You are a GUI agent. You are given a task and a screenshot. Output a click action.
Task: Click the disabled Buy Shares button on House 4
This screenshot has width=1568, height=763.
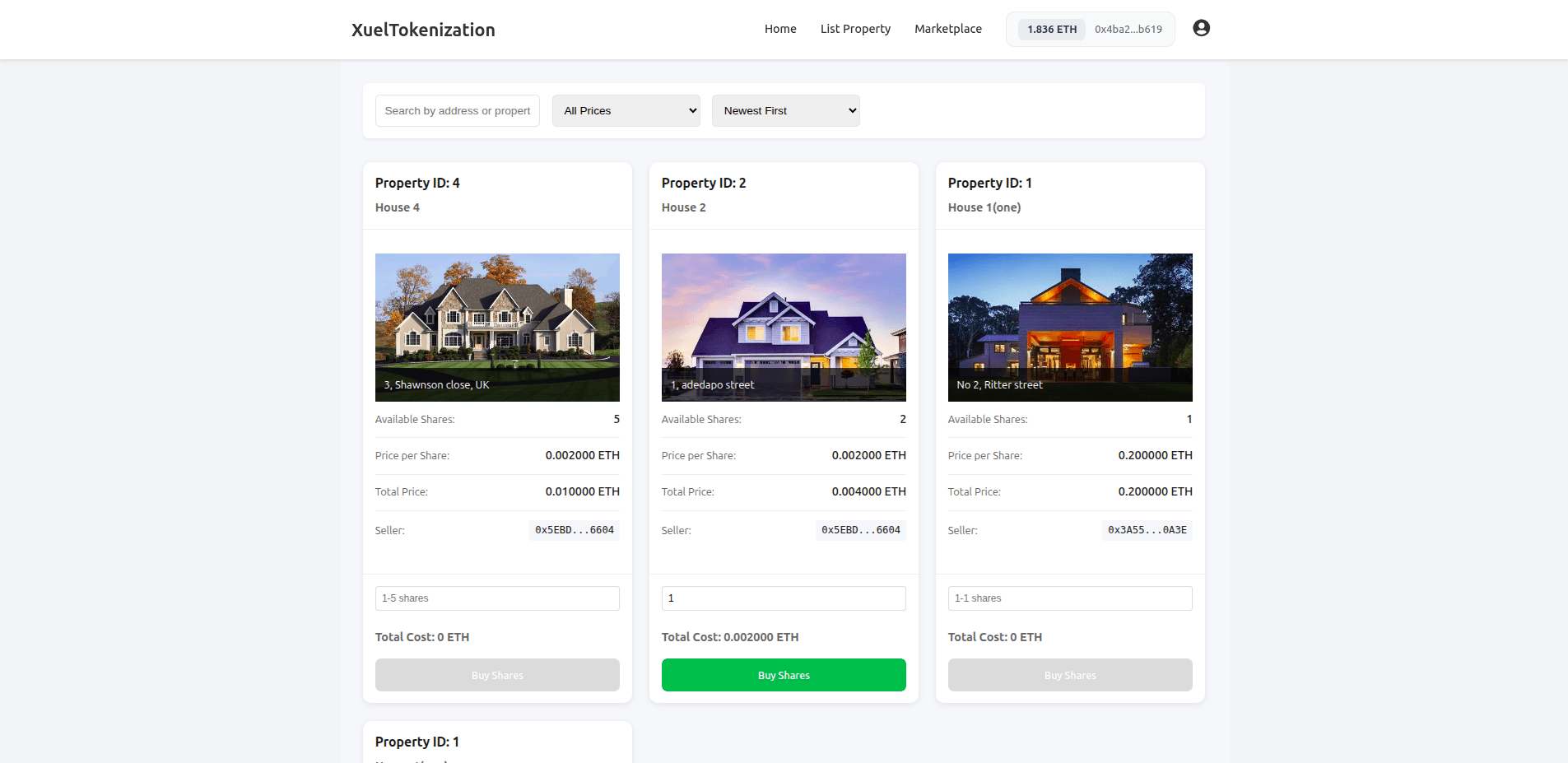[x=497, y=674]
